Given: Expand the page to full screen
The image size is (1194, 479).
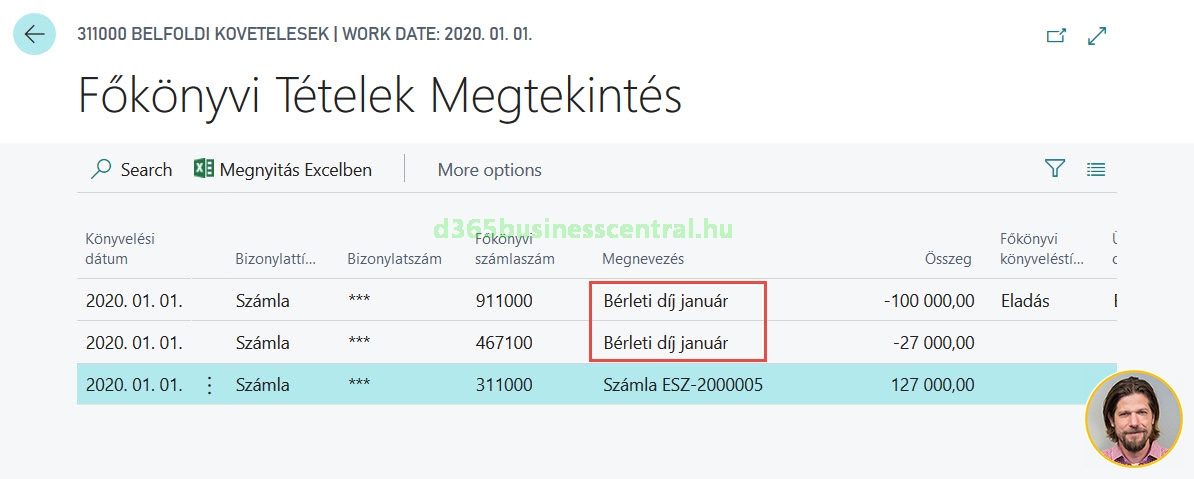Looking at the screenshot, I should coord(1097,35).
